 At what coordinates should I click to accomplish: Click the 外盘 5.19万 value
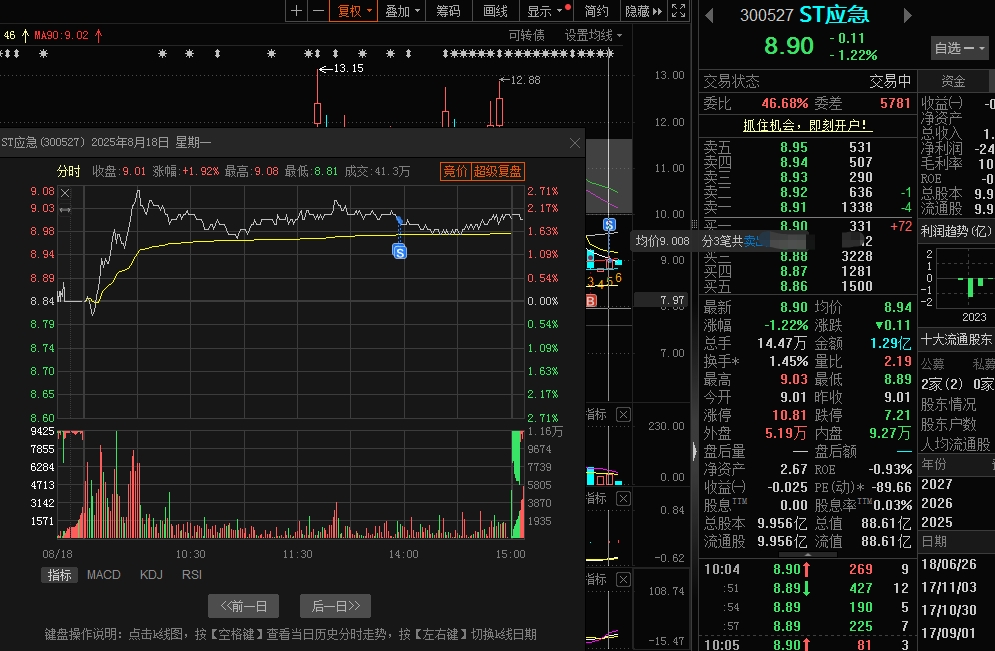[x=786, y=433]
